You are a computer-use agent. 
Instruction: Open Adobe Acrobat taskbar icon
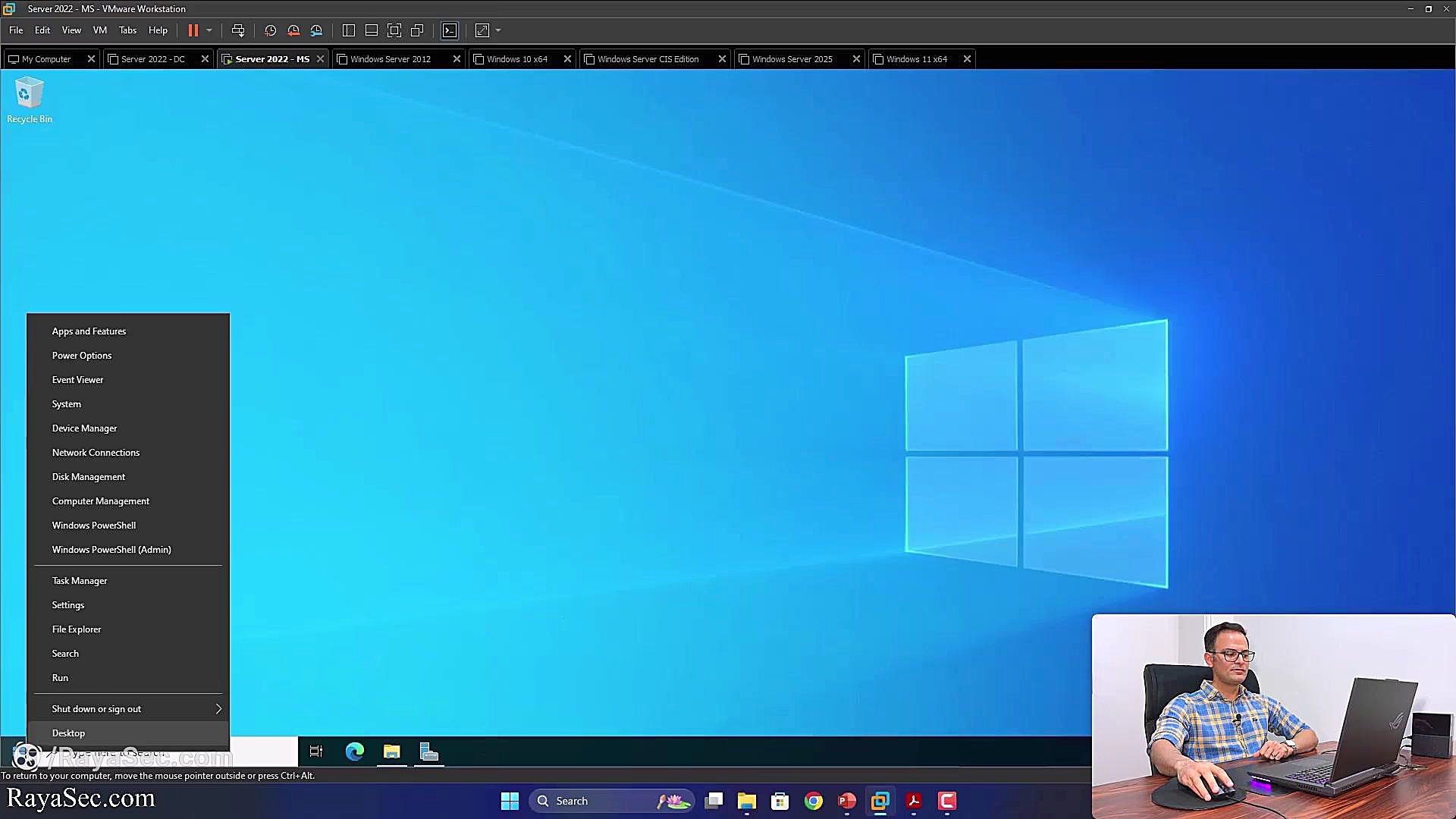pyautogui.click(x=914, y=801)
